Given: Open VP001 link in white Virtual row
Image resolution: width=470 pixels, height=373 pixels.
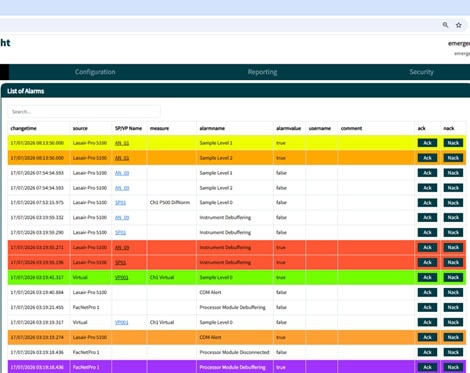Looking at the screenshot, I should (122, 322).
